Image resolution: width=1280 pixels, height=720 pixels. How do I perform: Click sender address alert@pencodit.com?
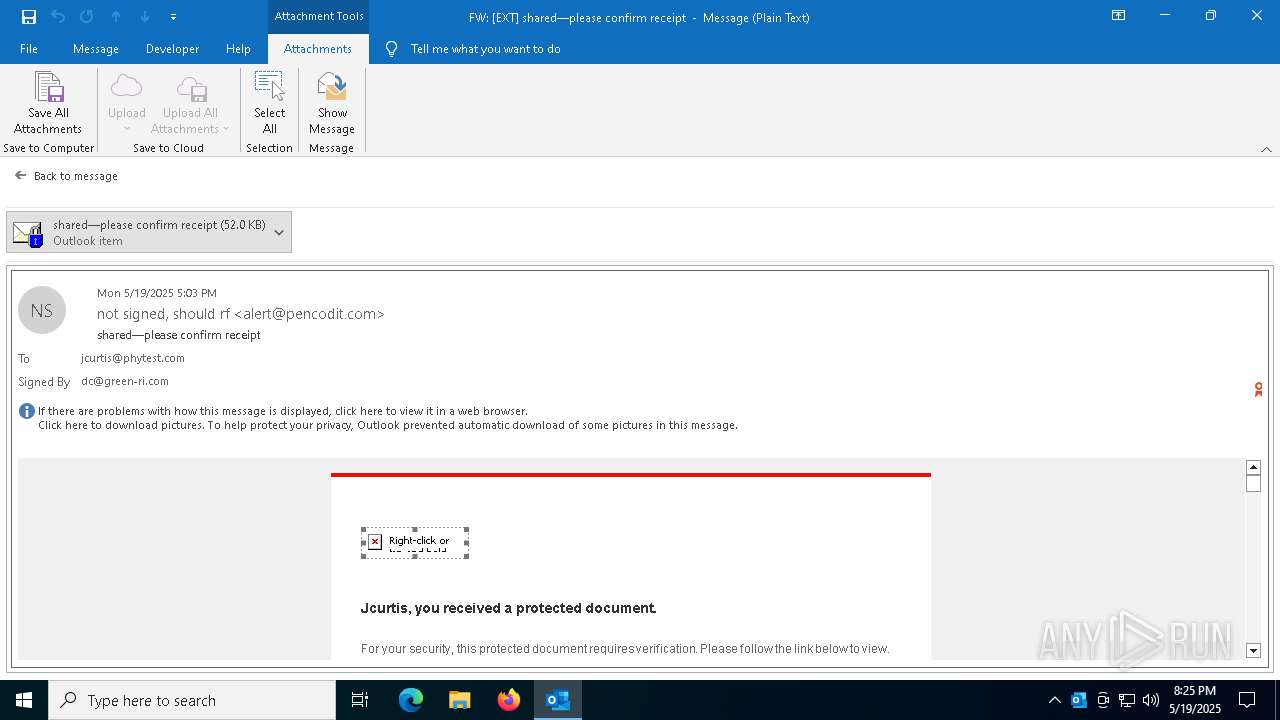tap(309, 314)
